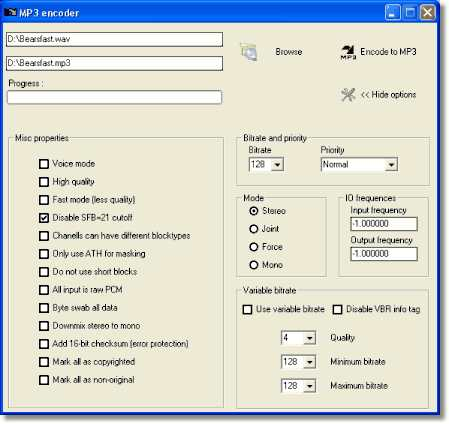
Task: Select Force mode option
Action: 254,247
